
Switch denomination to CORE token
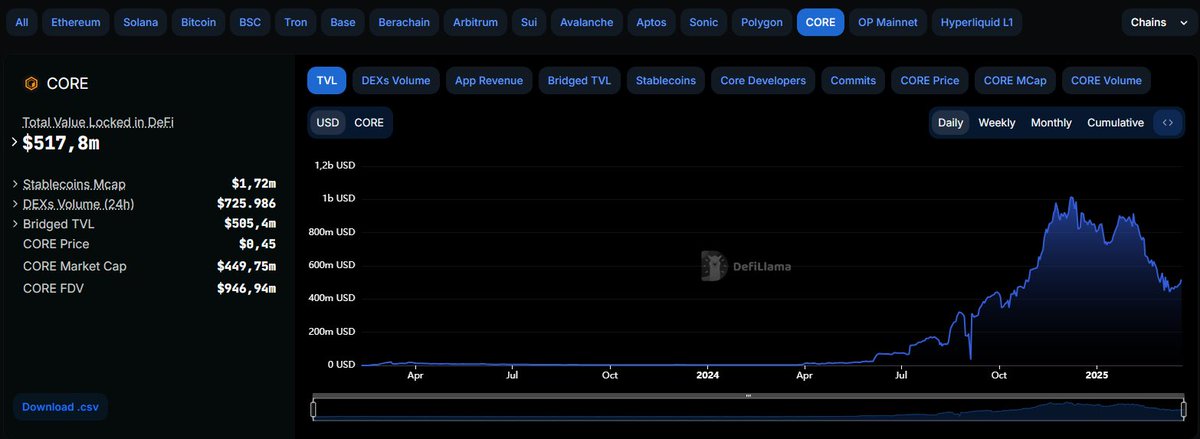click(x=369, y=123)
